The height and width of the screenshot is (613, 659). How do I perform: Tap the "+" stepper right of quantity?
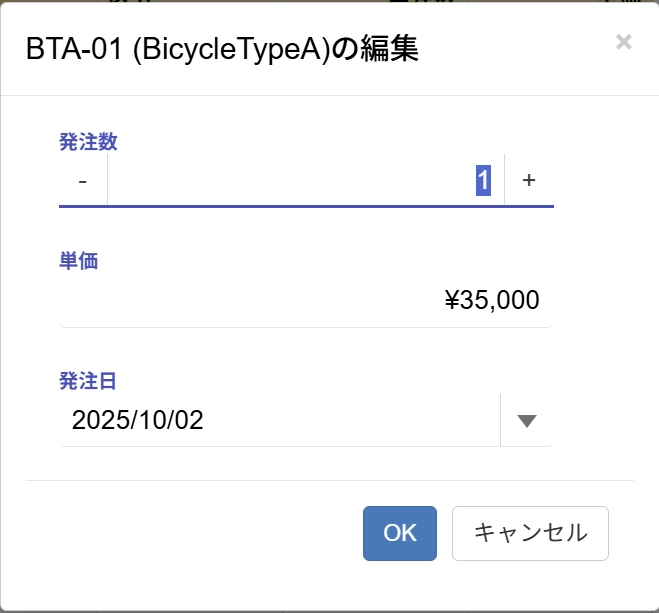(x=529, y=180)
